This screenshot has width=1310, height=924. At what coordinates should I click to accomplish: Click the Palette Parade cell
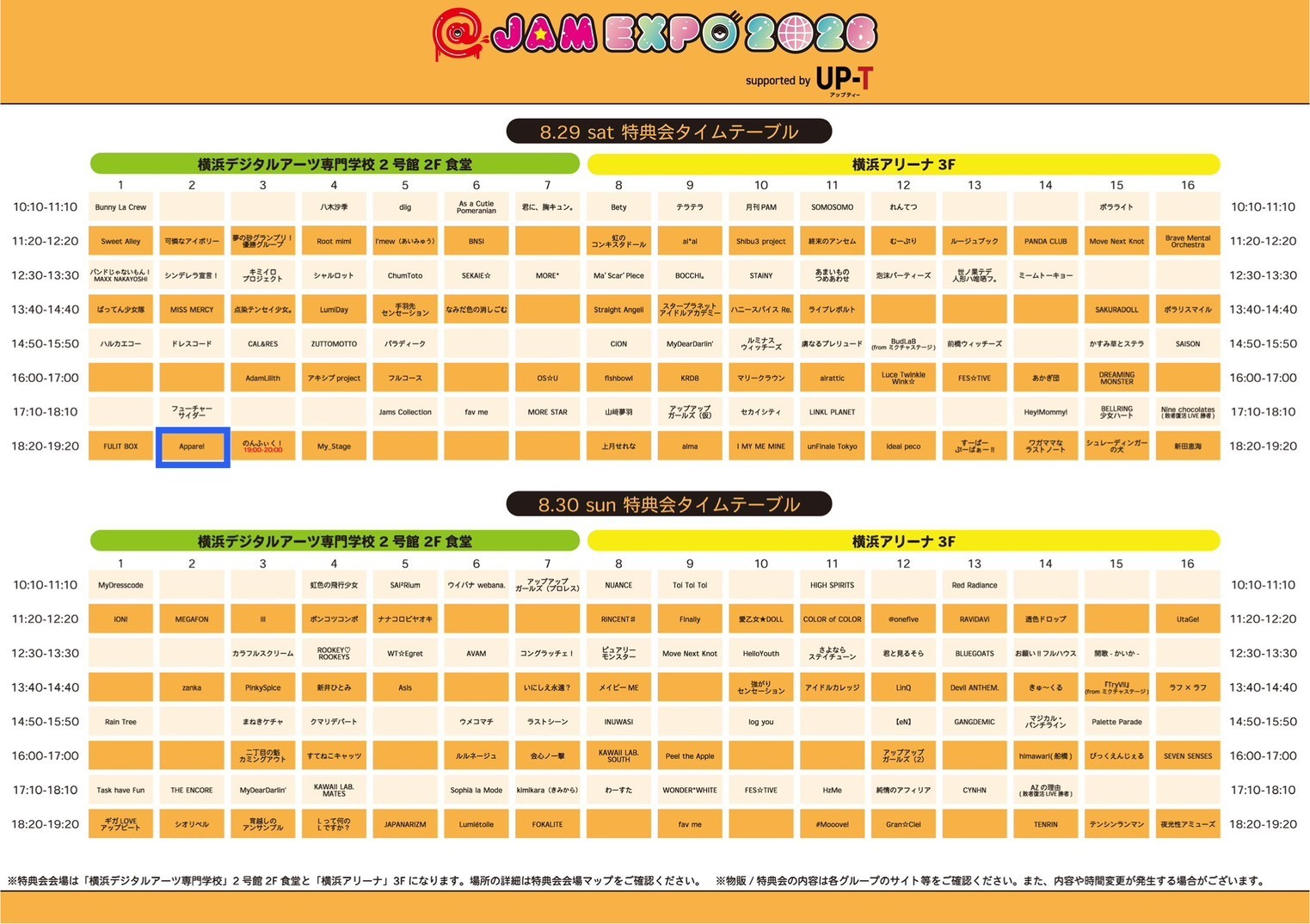pyautogui.click(x=1116, y=722)
